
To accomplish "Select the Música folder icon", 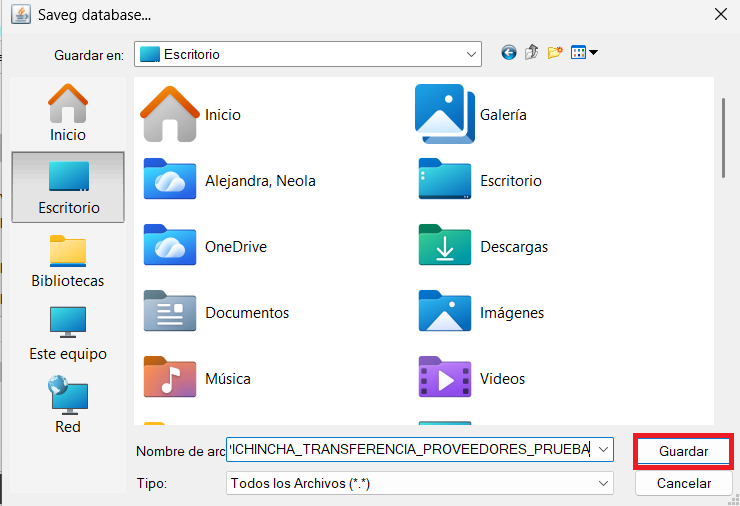I will pos(170,378).
